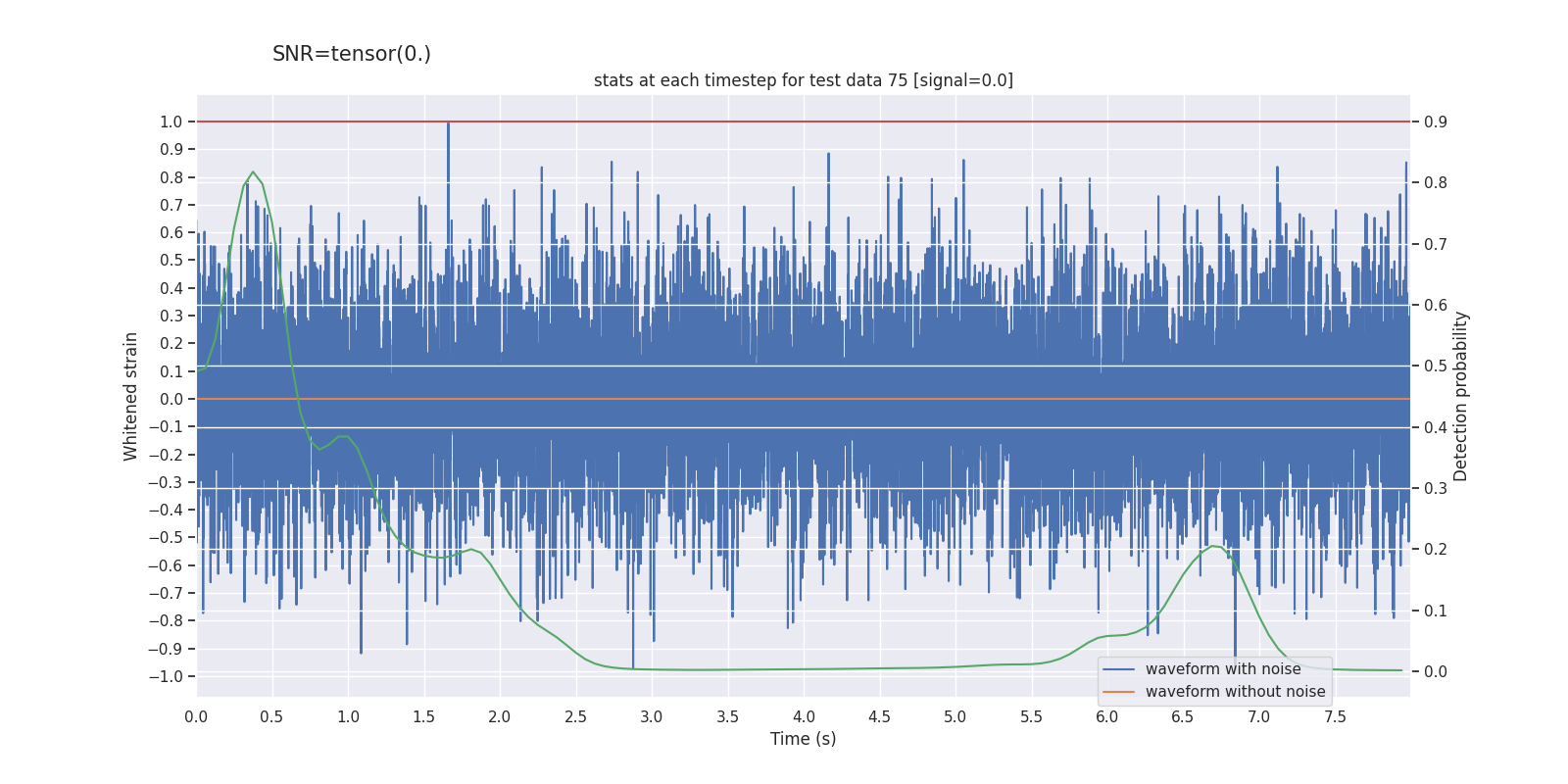Click the orange legend line swatch
The height and width of the screenshot is (784, 1568).
coord(1119,692)
